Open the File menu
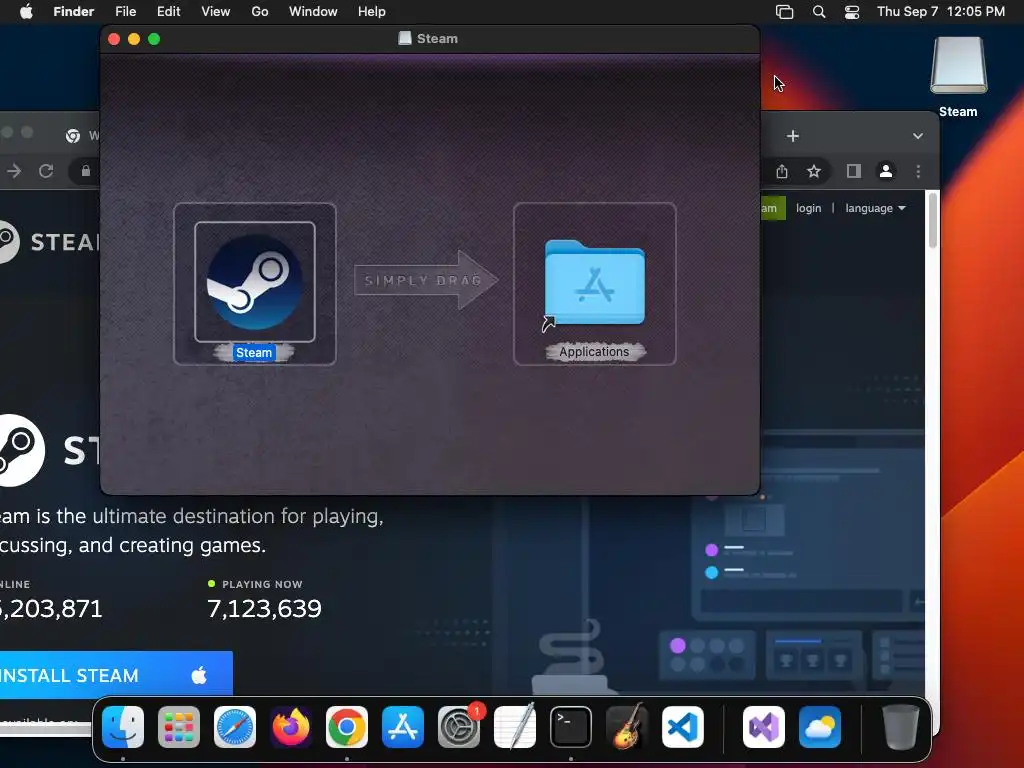The height and width of the screenshot is (768, 1024). 125,12
